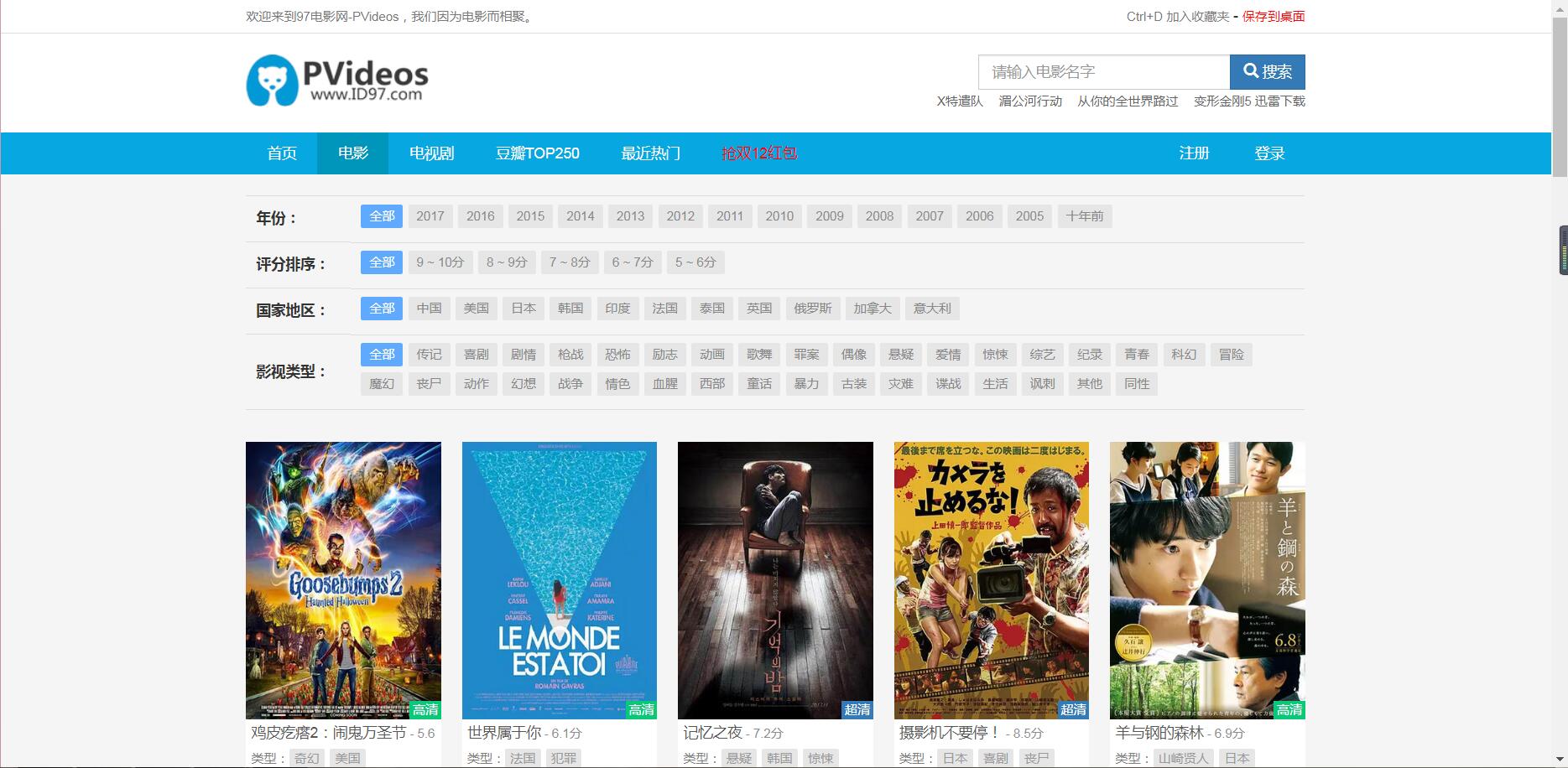The height and width of the screenshot is (768, 1568).
Task: Filter by region 中国
Action: (430, 309)
